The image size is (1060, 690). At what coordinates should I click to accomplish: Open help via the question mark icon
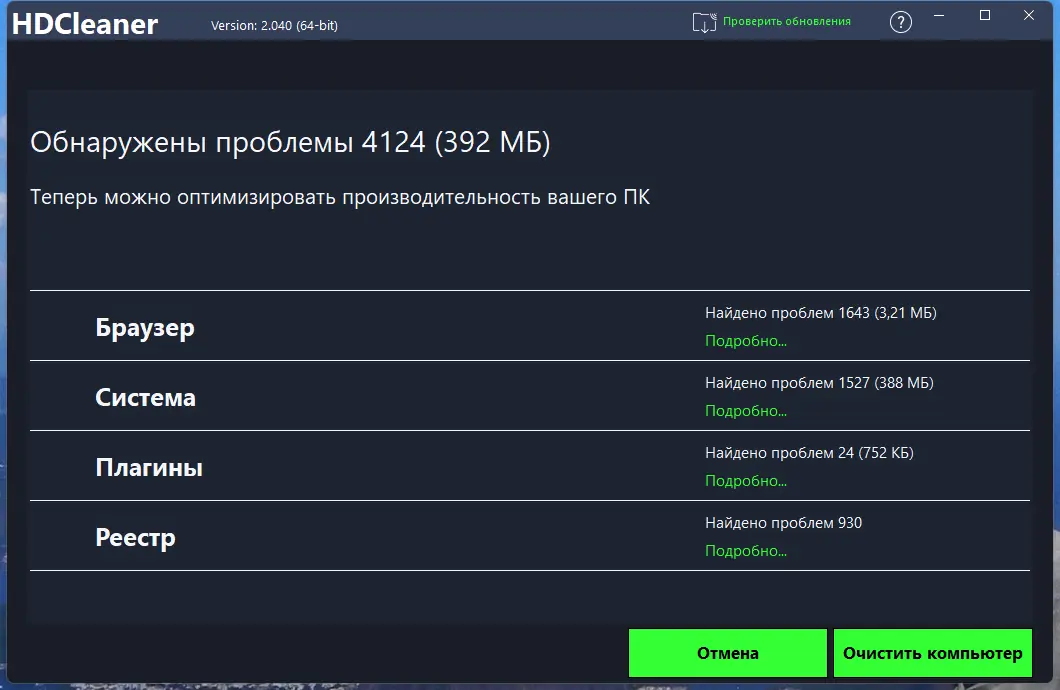pos(900,20)
